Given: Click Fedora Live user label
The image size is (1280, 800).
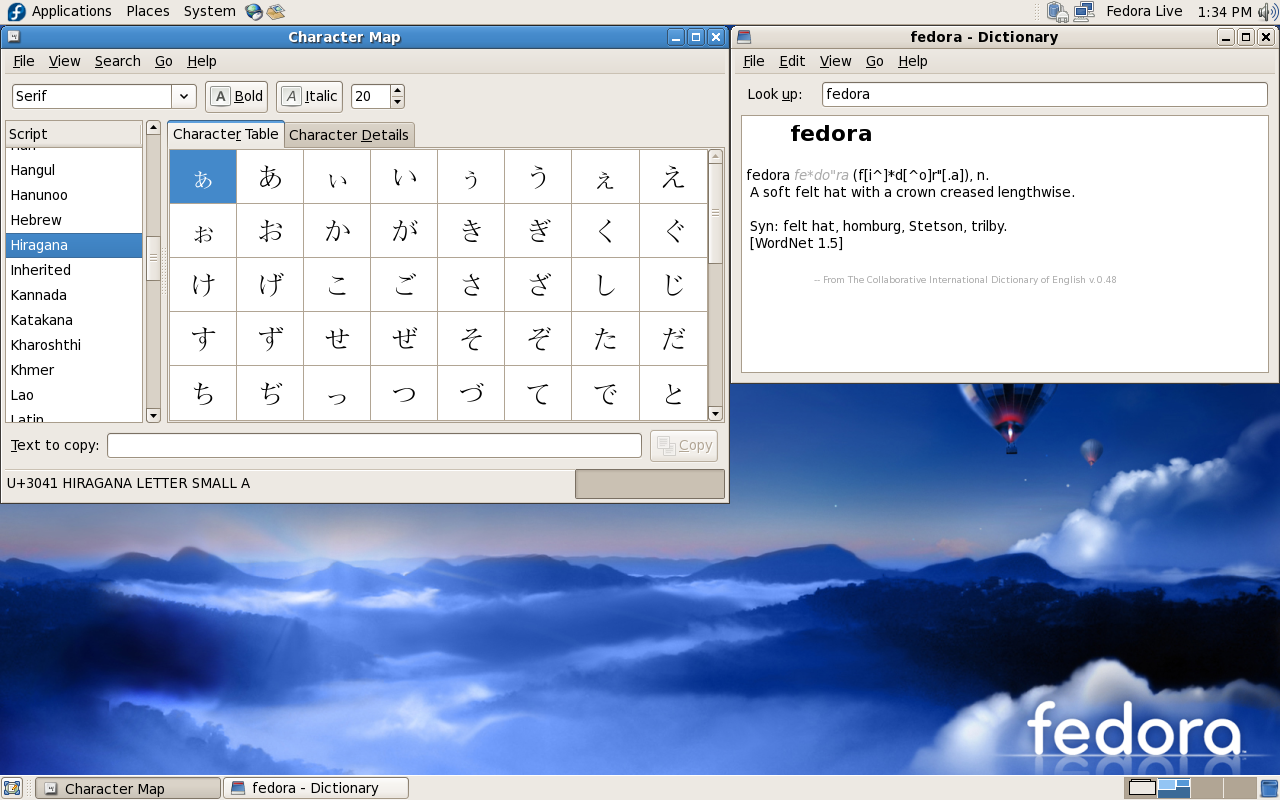Looking at the screenshot, I should click(x=1144, y=11).
